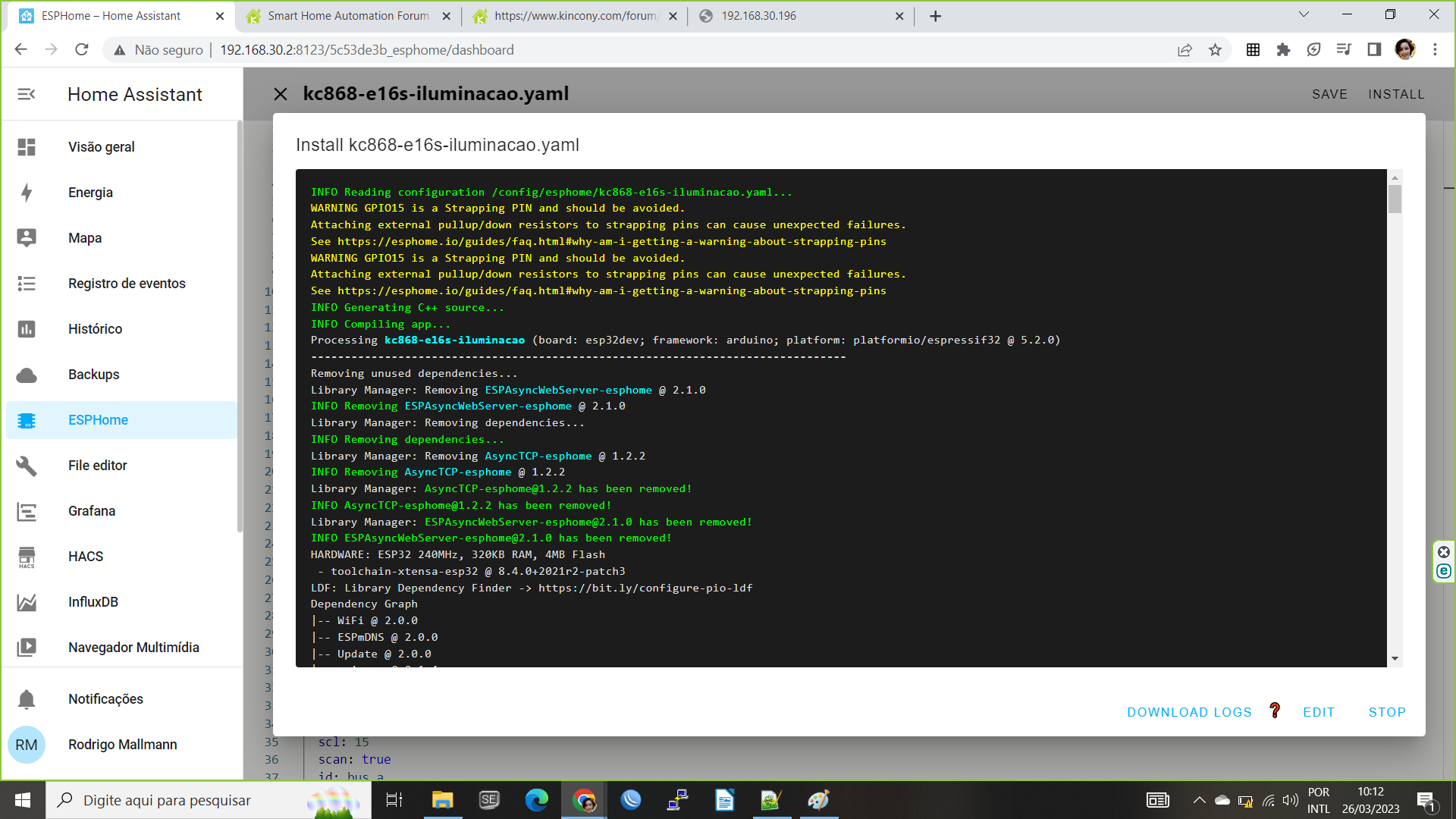Open the Histórico chart icon
Viewport: 1456px width, 819px height.
27,329
